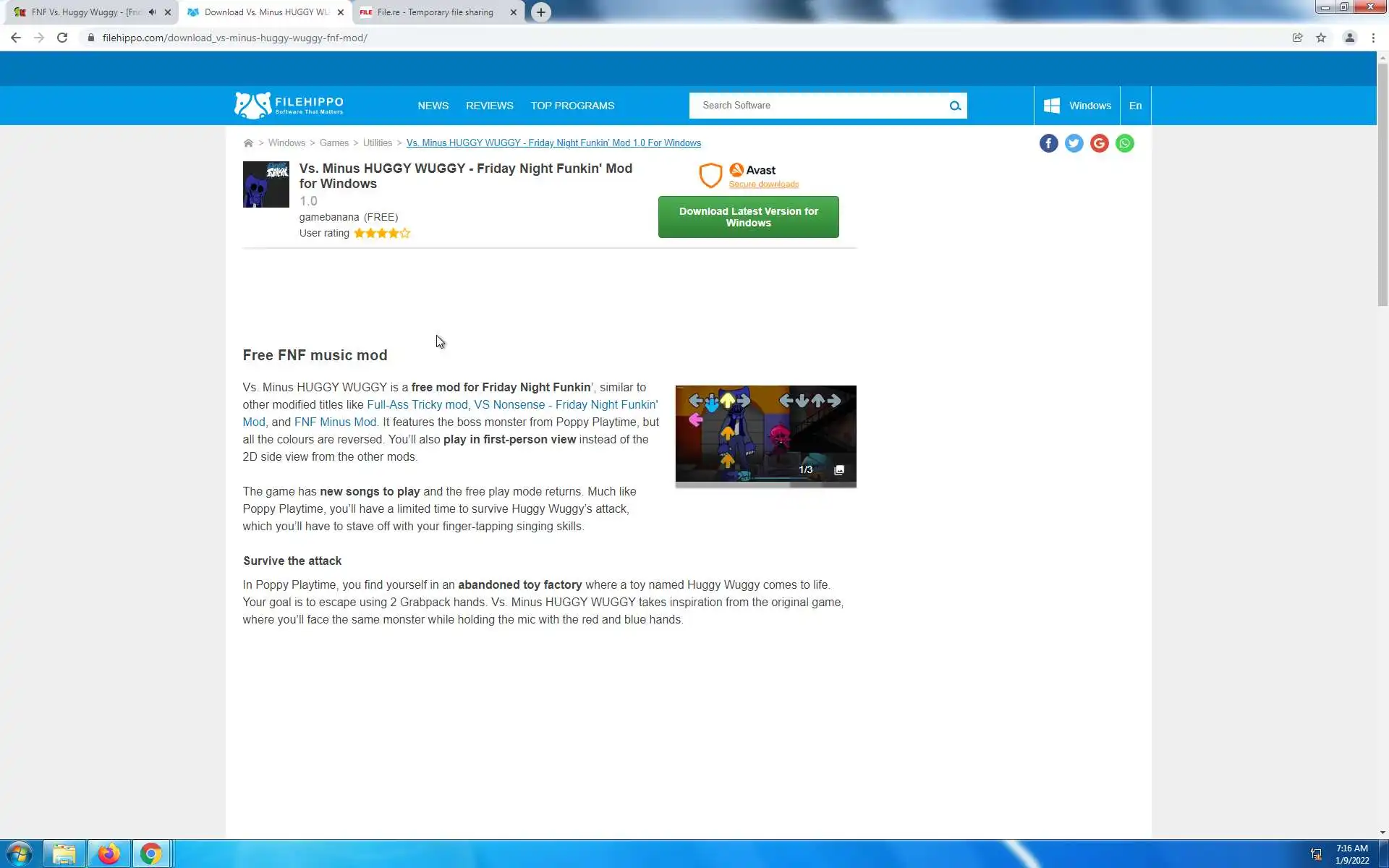The height and width of the screenshot is (868, 1389).
Task: Click the home breadcrumb icon
Action: pyautogui.click(x=248, y=143)
